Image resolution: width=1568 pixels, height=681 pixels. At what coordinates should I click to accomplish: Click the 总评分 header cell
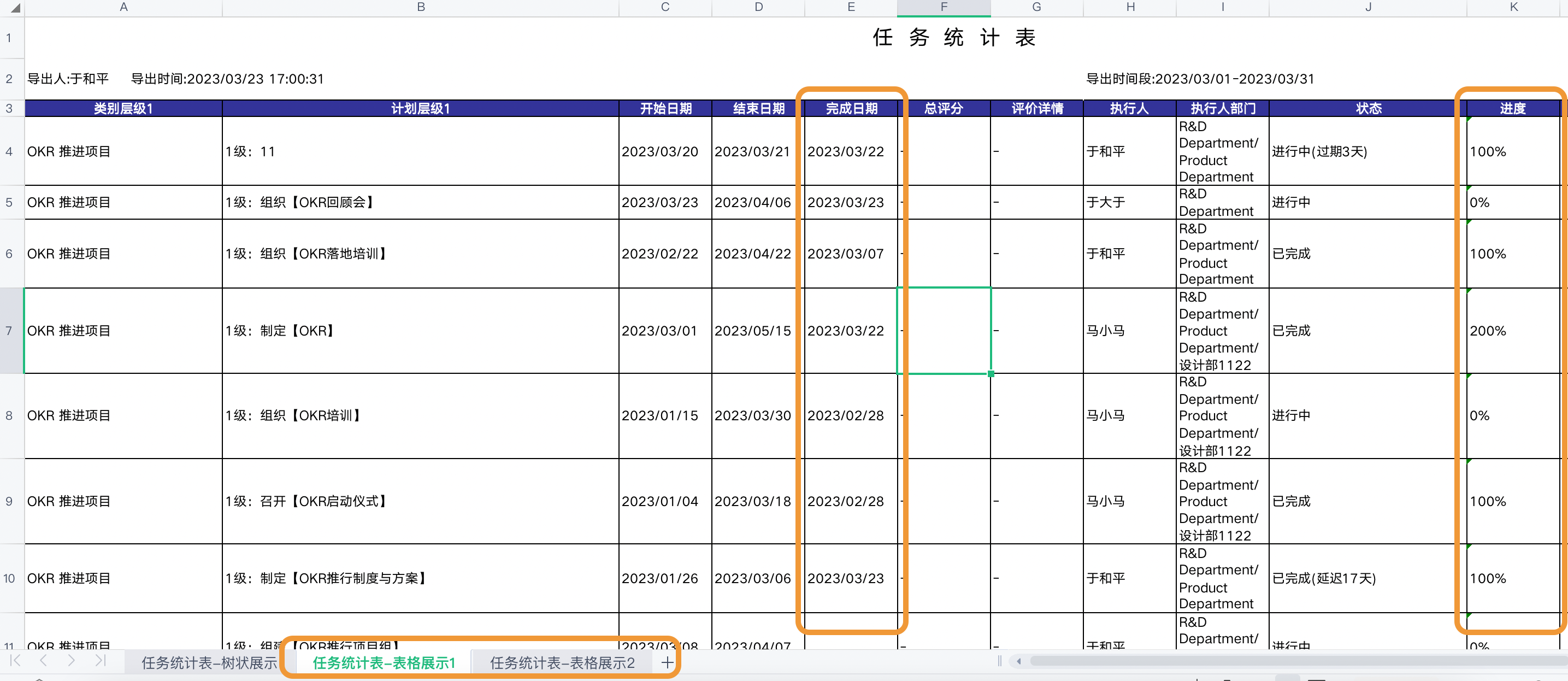(x=944, y=108)
